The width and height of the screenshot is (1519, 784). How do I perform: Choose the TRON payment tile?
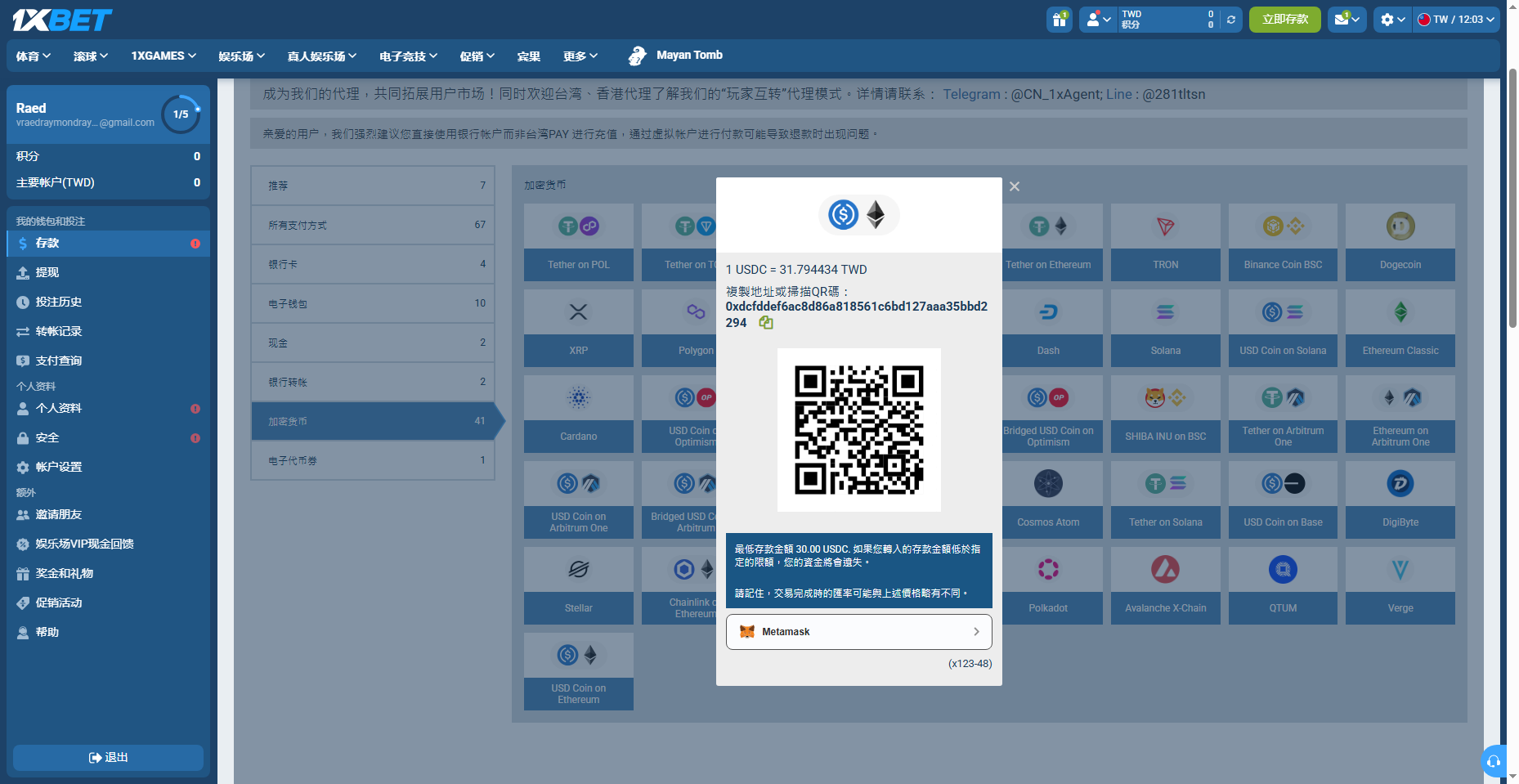(x=1166, y=242)
